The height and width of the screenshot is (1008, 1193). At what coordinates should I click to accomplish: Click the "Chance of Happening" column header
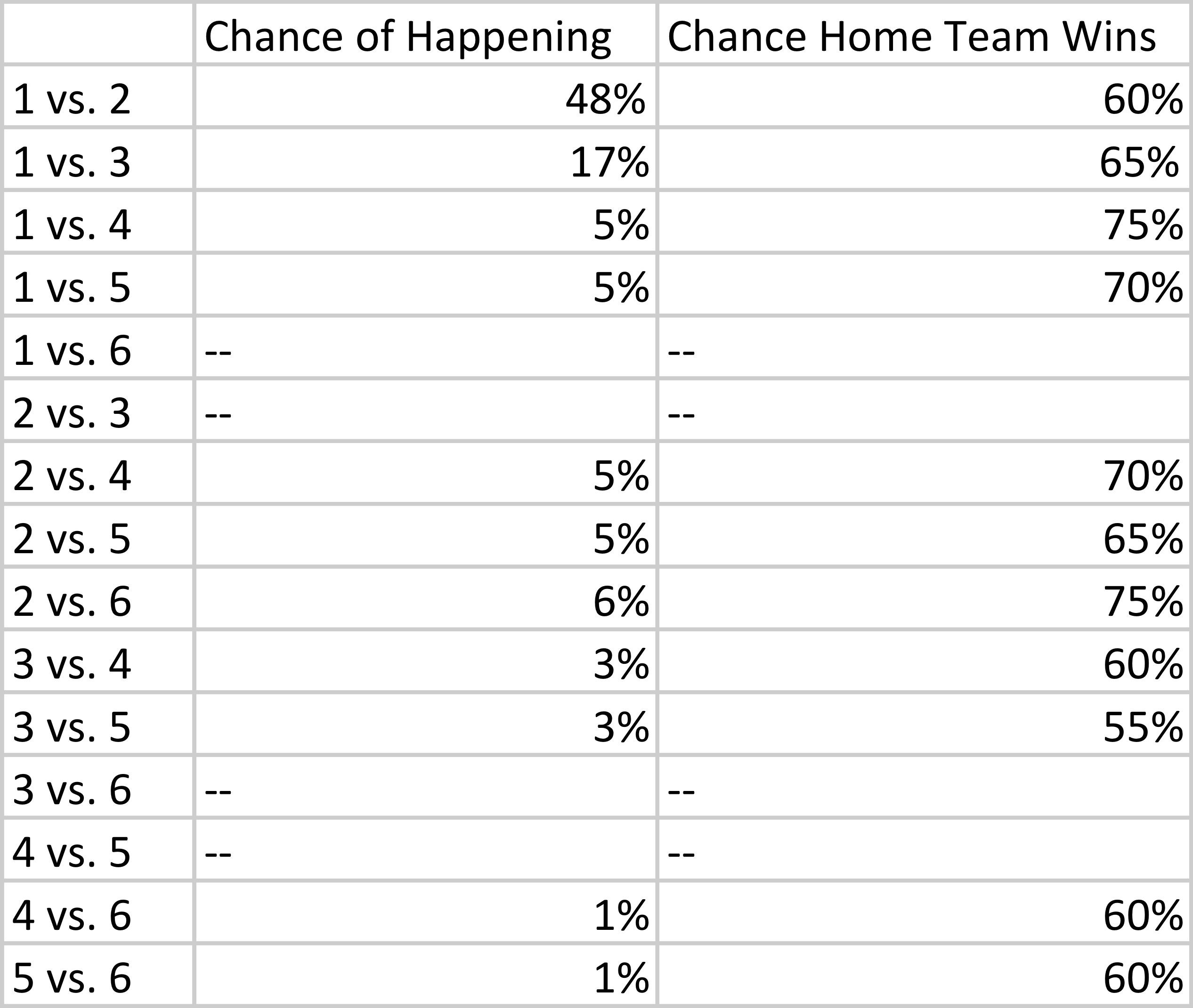pos(407,37)
